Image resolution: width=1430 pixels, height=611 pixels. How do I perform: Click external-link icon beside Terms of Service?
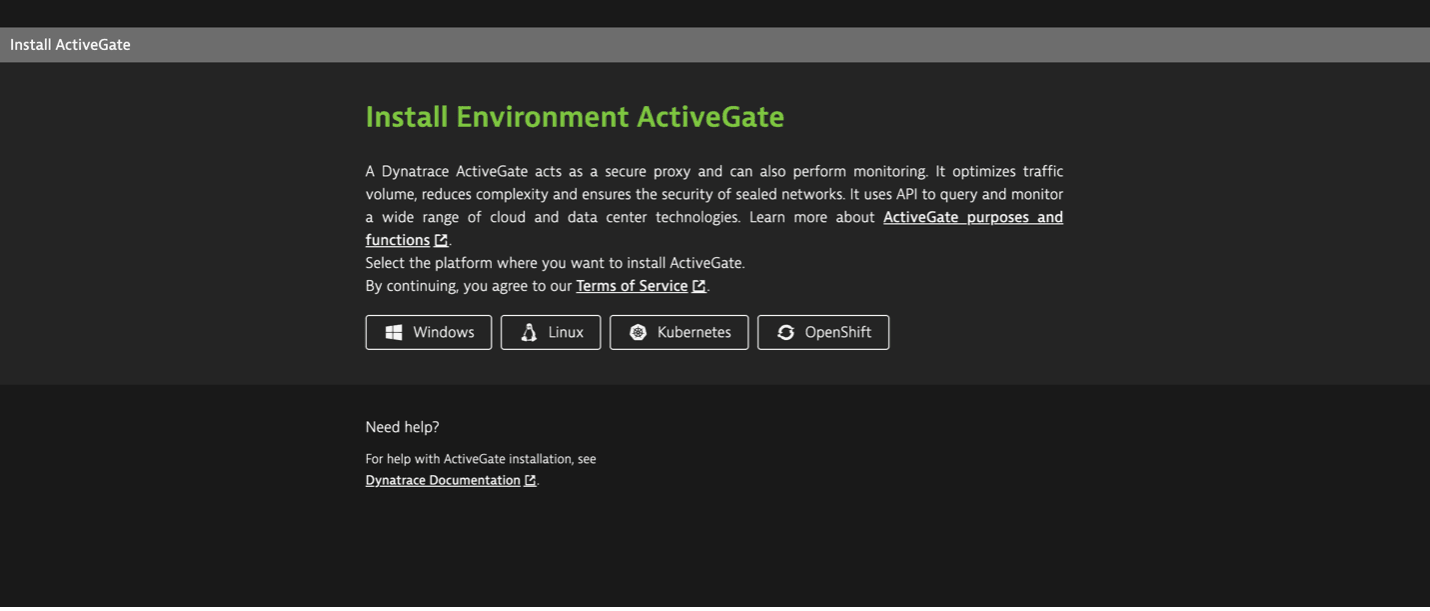(699, 286)
